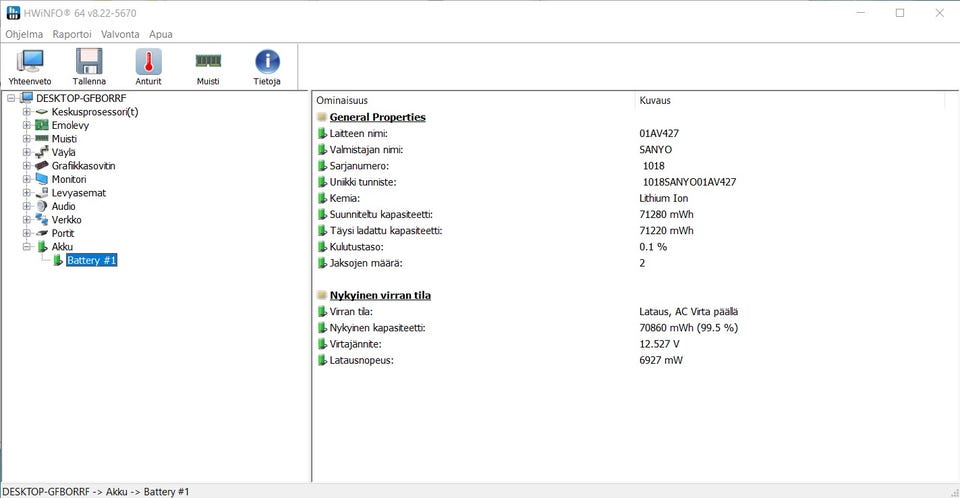
Task: Click the Portit port icon
Action: click(42, 233)
